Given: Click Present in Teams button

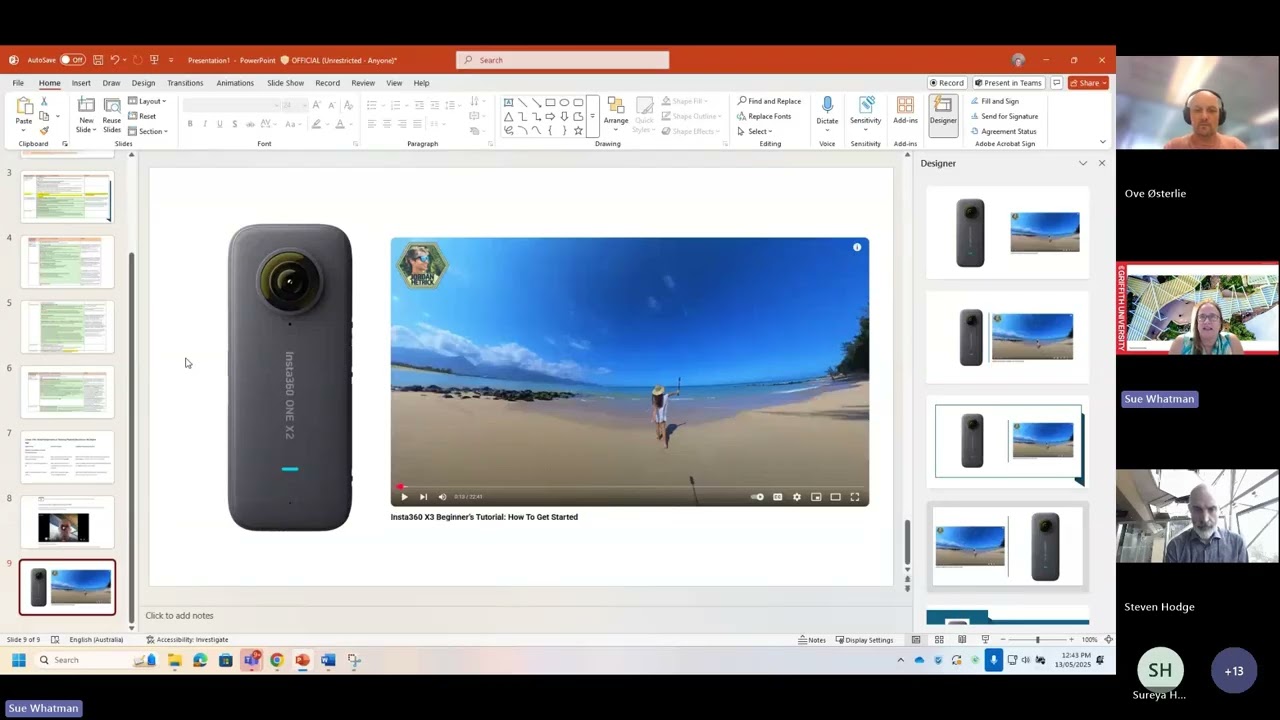Looking at the screenshot, I should (x=1008, y=83).
